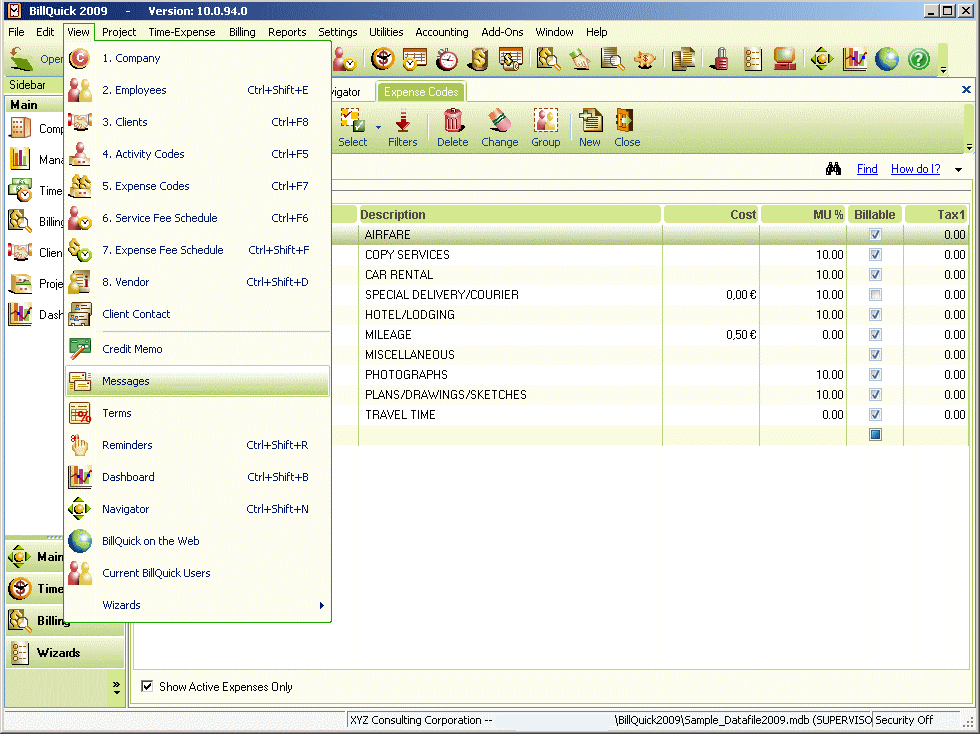Click Navigator icon in View menu
Image resolution: width=980 pixels, height=734 pixels.
coord(80,509)
